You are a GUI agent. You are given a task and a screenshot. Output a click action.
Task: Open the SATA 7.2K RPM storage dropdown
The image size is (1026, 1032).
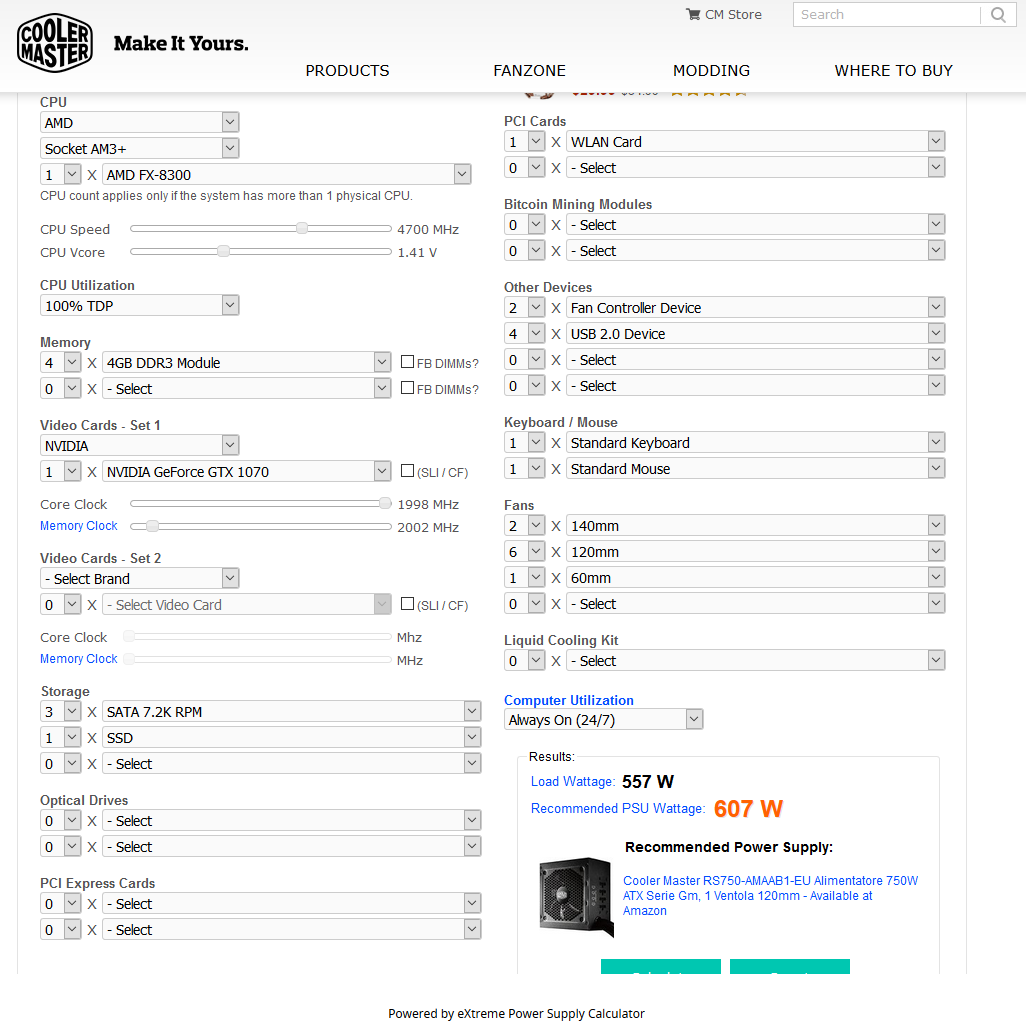(292, 711)
